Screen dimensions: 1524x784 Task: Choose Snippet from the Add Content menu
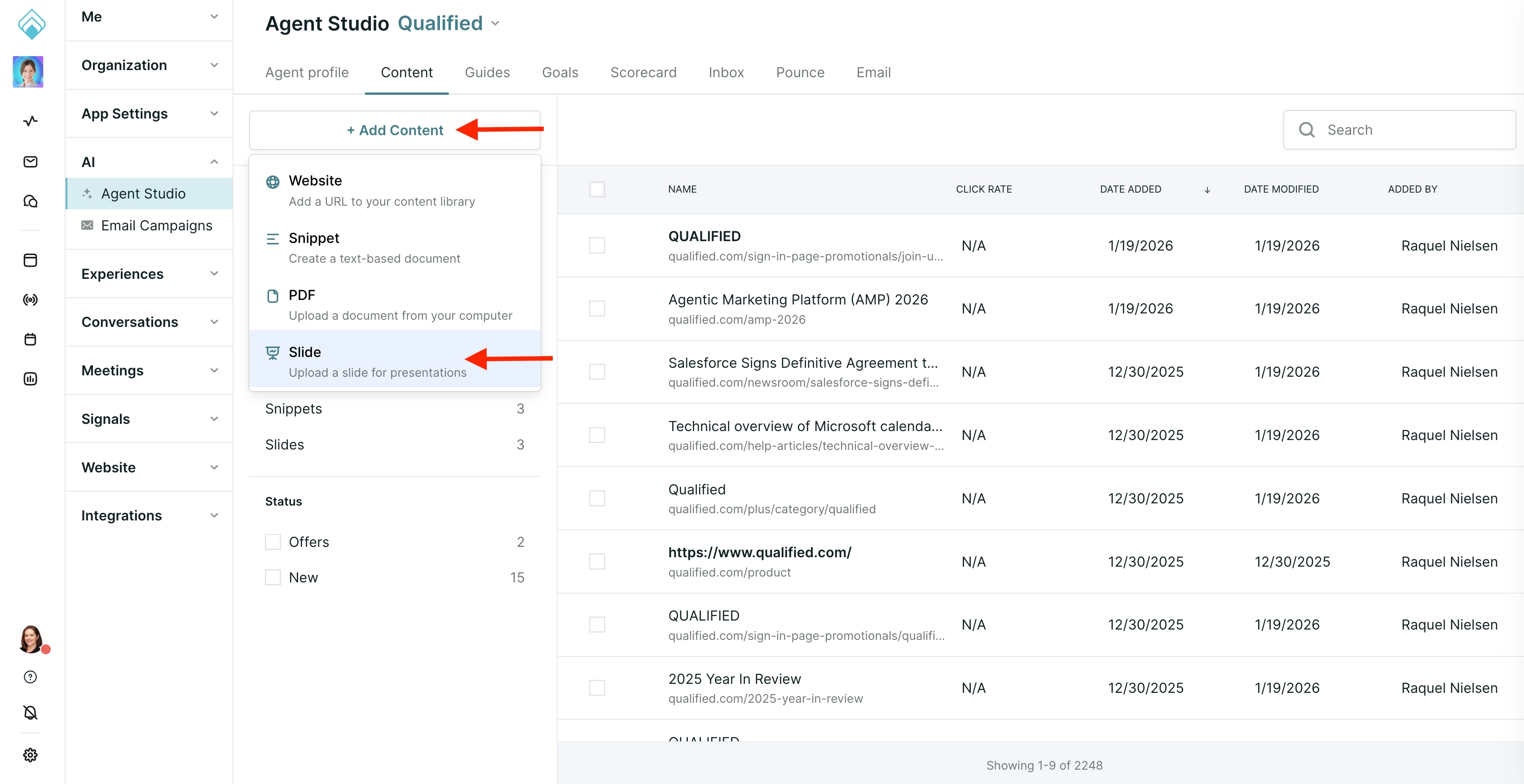tap(395, 248)
